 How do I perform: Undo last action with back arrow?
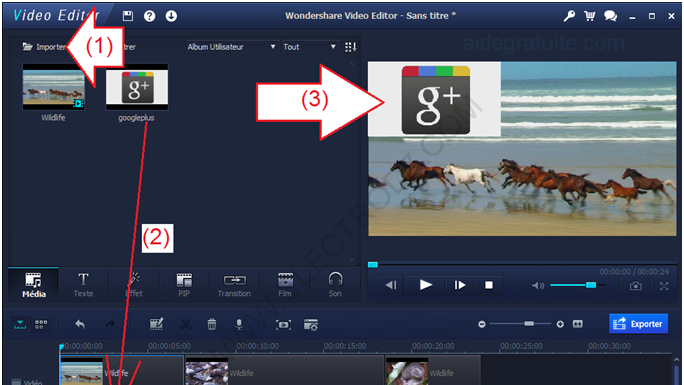(x=80, y=324)
